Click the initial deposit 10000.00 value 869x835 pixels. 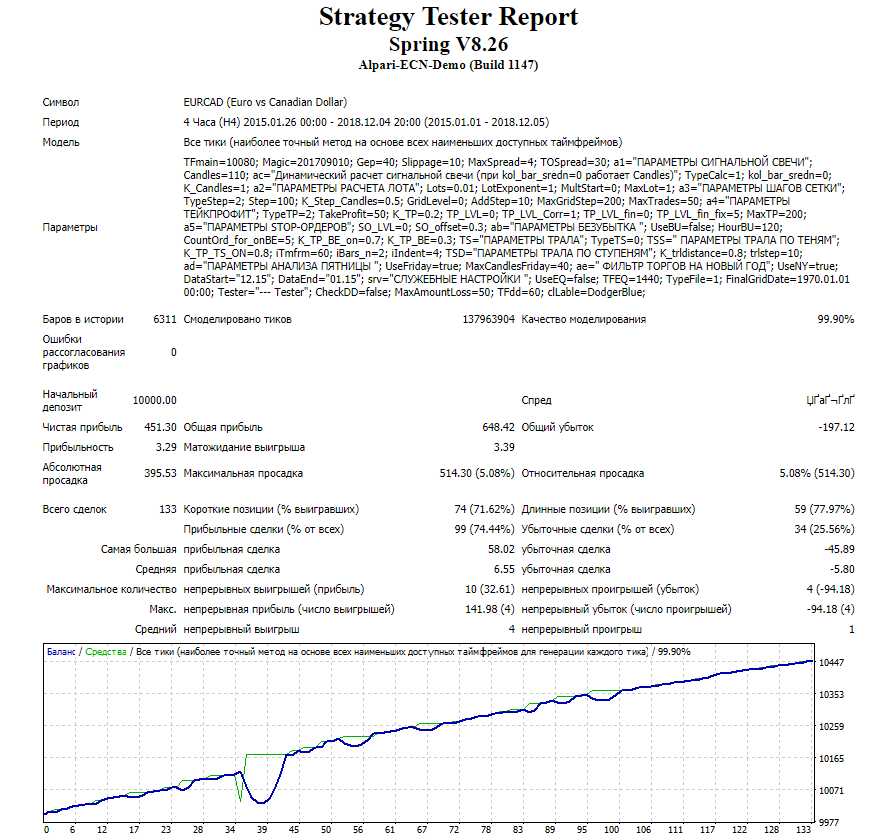tap(154, 400)
